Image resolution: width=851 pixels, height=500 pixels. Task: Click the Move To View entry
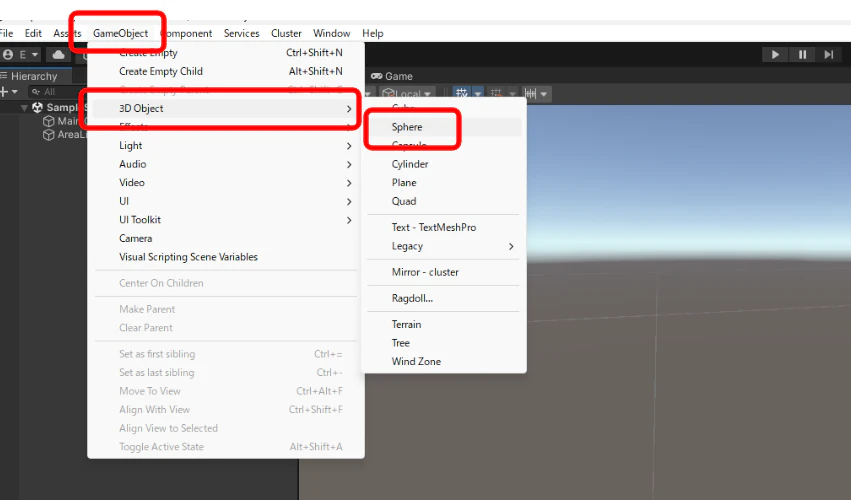pyautogui.click(x=226, y=391)
